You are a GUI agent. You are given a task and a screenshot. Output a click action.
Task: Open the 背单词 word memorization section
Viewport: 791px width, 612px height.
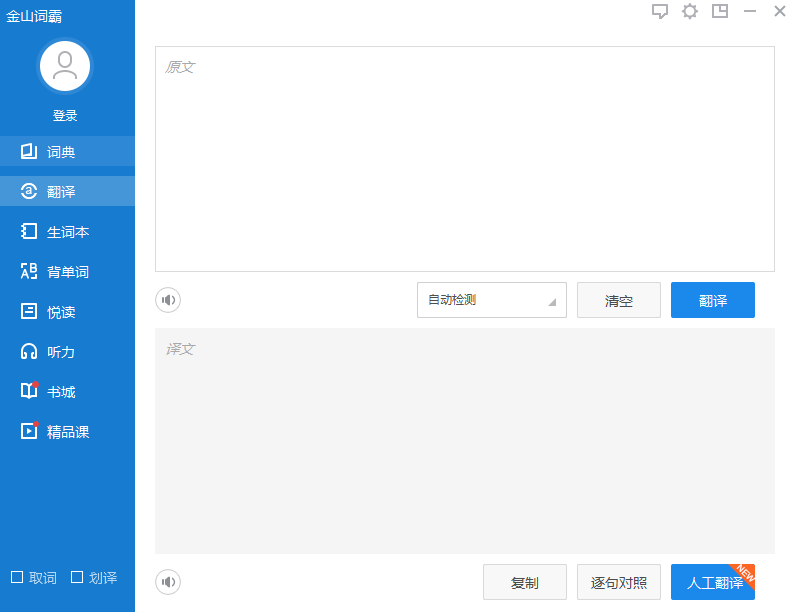click(67, 272)
